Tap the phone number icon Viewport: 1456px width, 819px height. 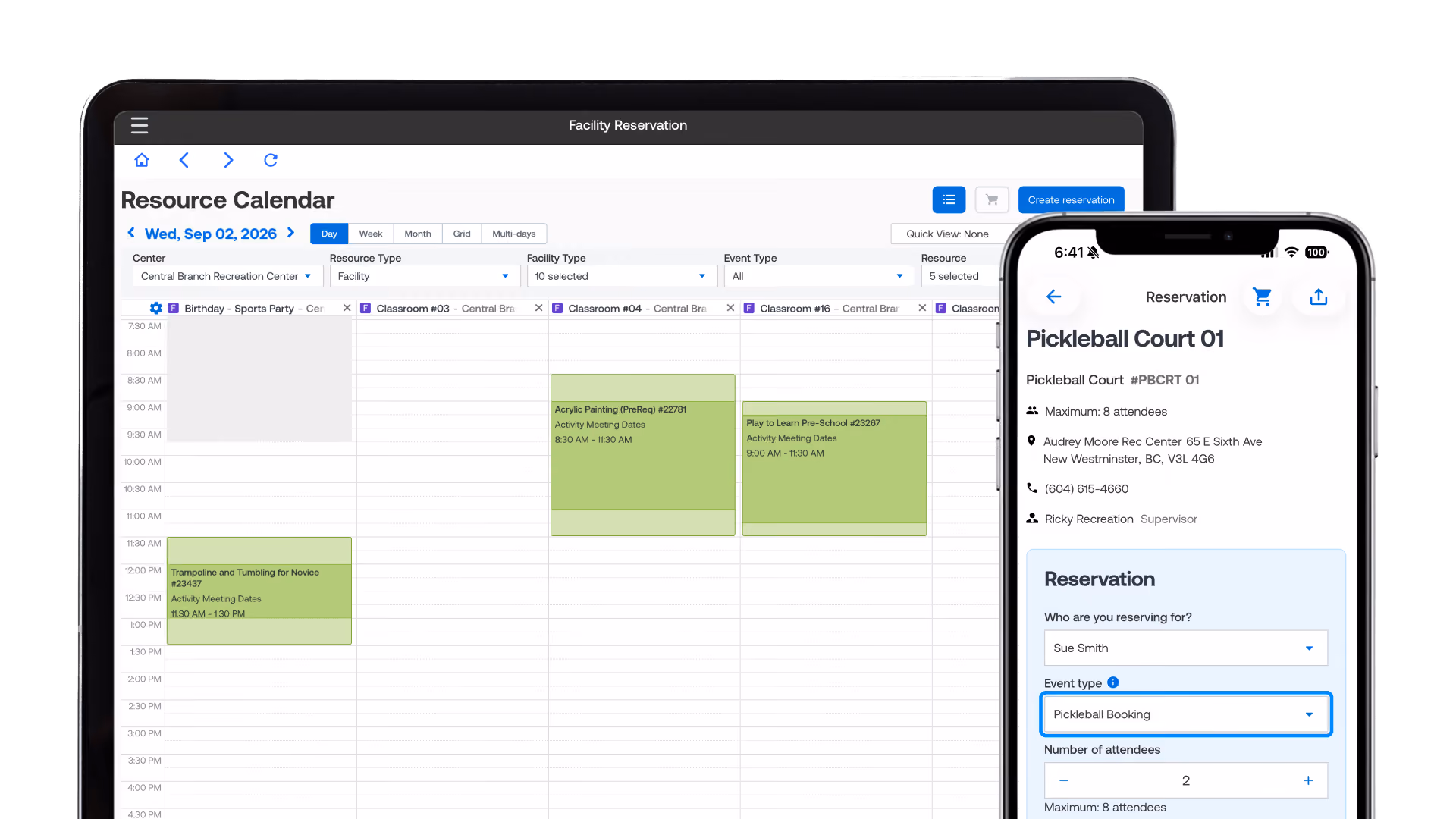coord(1032,488)
